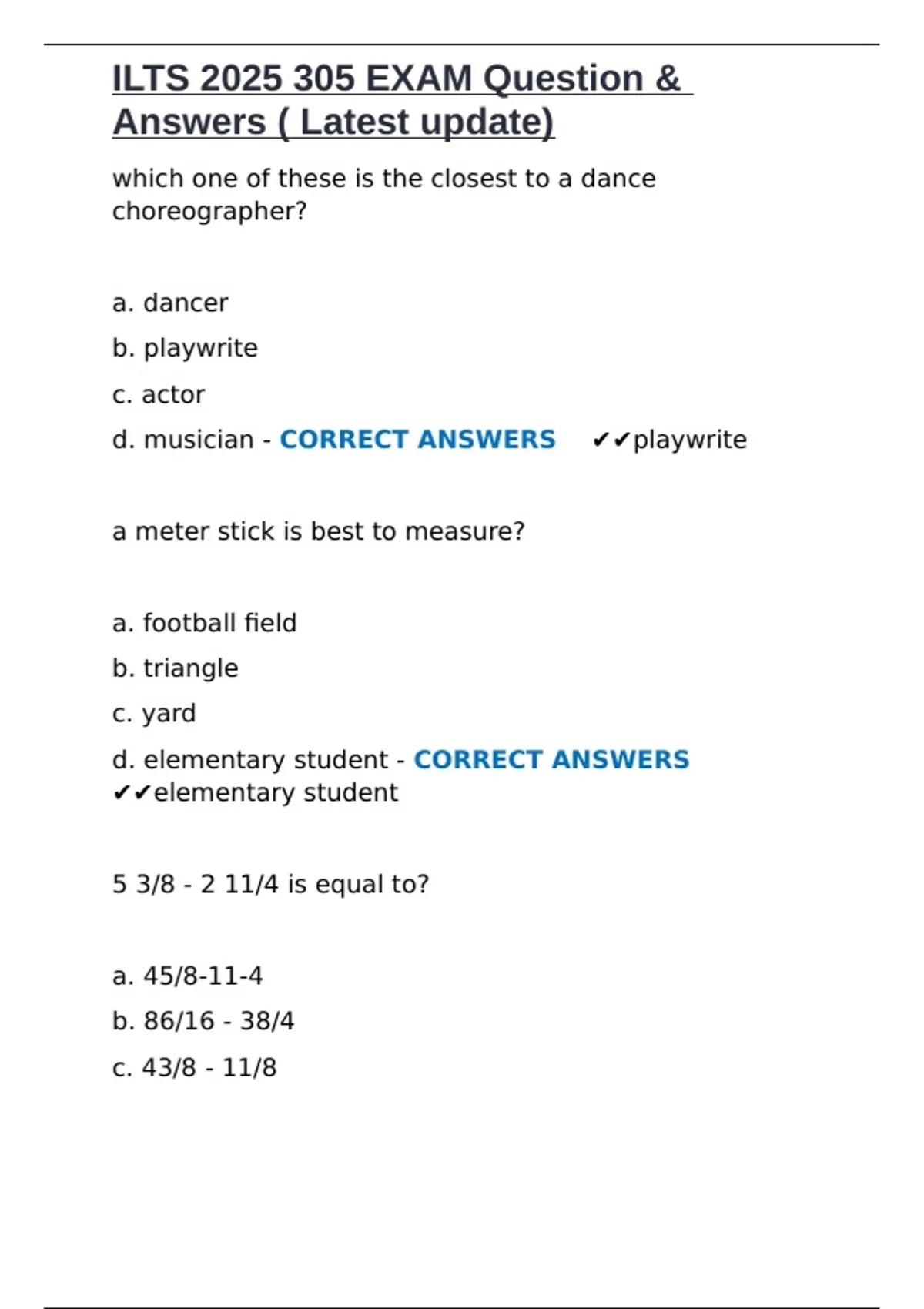Pick option c. 43/8 - 11/8

[x=194, y=1068]
